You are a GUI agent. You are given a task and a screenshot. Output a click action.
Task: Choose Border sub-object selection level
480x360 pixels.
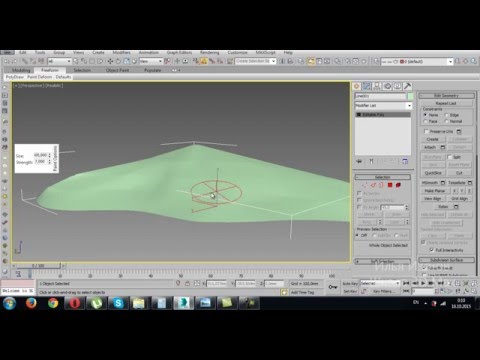point(381,185)
